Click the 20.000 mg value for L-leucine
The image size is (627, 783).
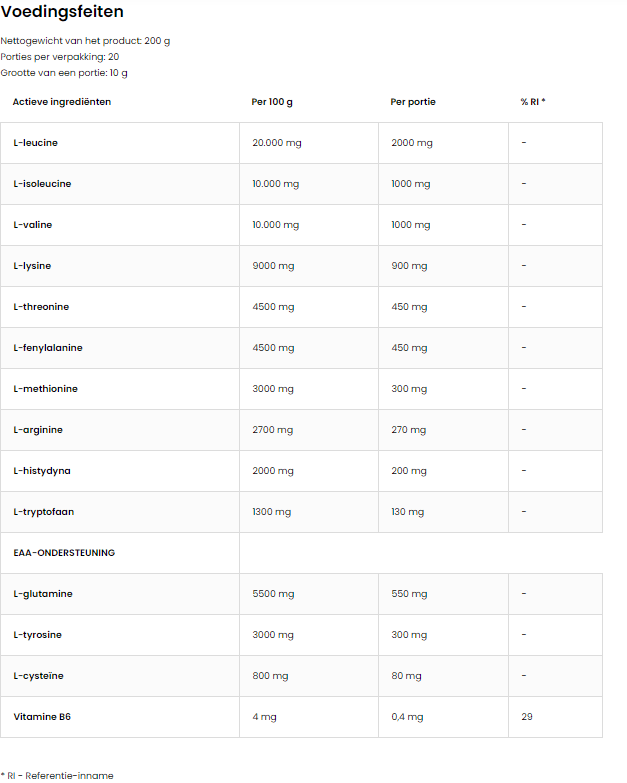point(277,143)
